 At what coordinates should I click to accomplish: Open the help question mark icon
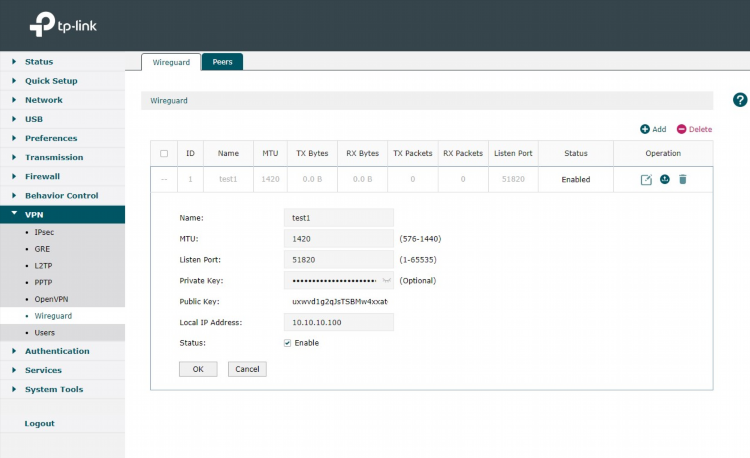(x=740, y=100)
